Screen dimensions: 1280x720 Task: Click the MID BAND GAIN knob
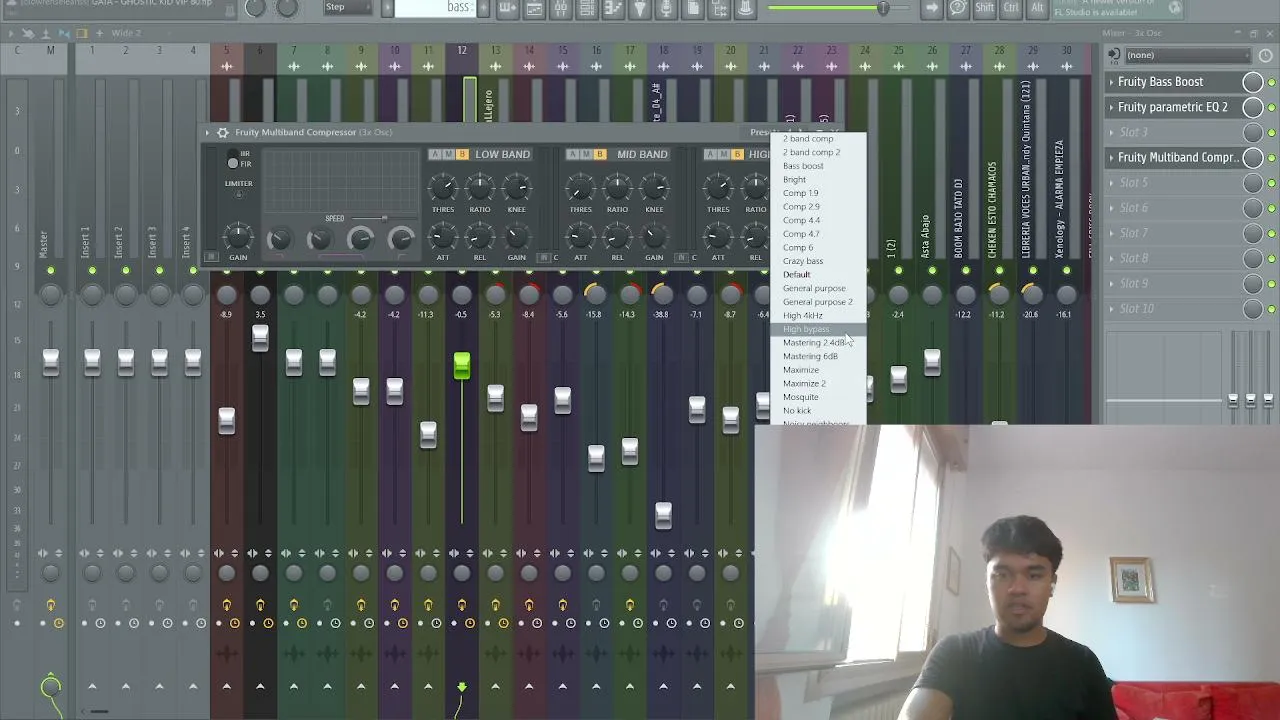pos(655,237)
